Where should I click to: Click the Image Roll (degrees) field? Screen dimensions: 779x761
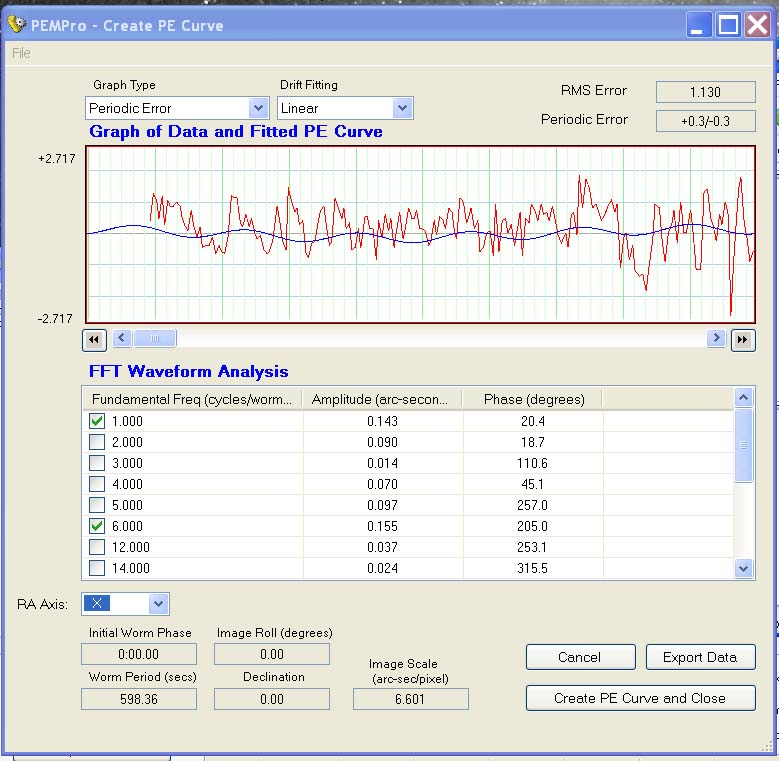point(272,654)
